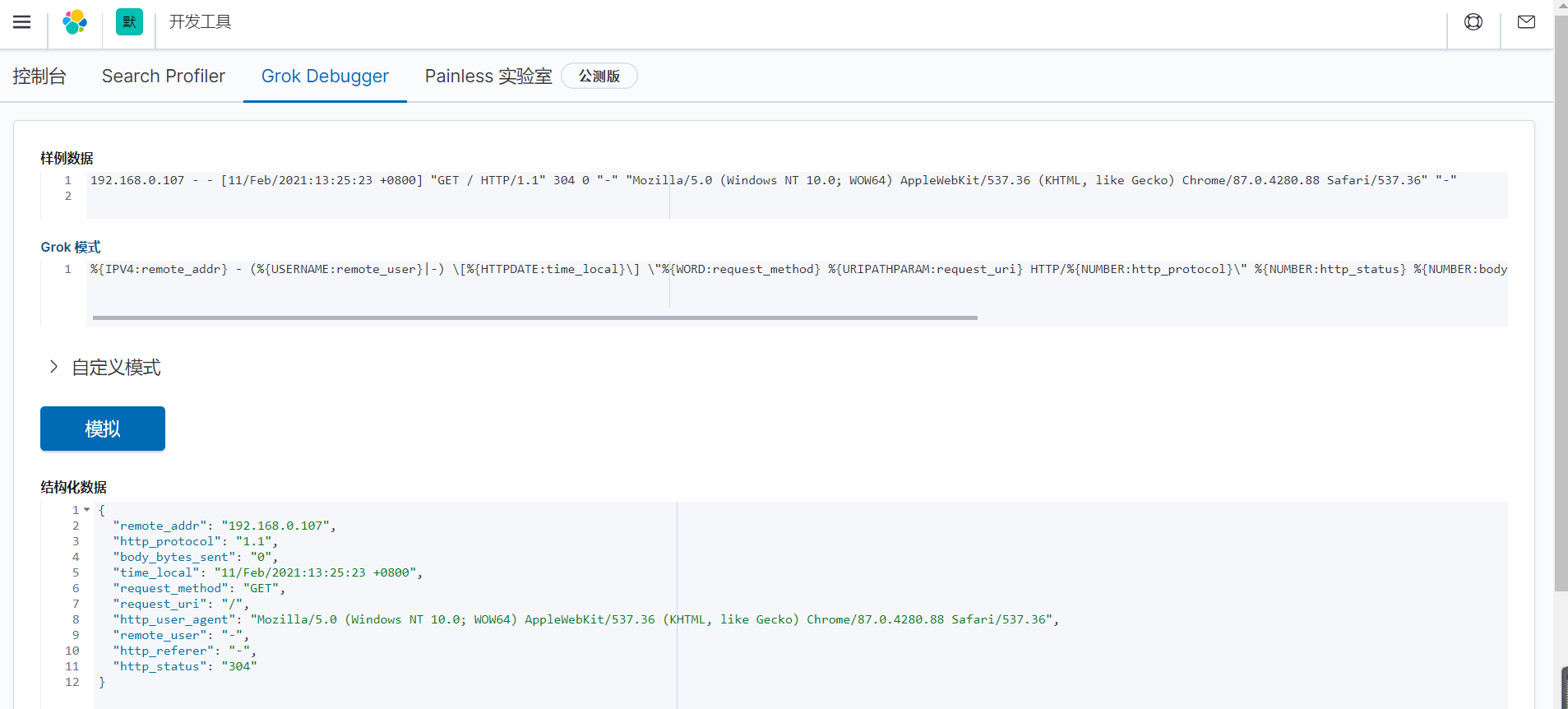
Task: Collapse the JSON fold arrow on line 1
Action: 86,510
